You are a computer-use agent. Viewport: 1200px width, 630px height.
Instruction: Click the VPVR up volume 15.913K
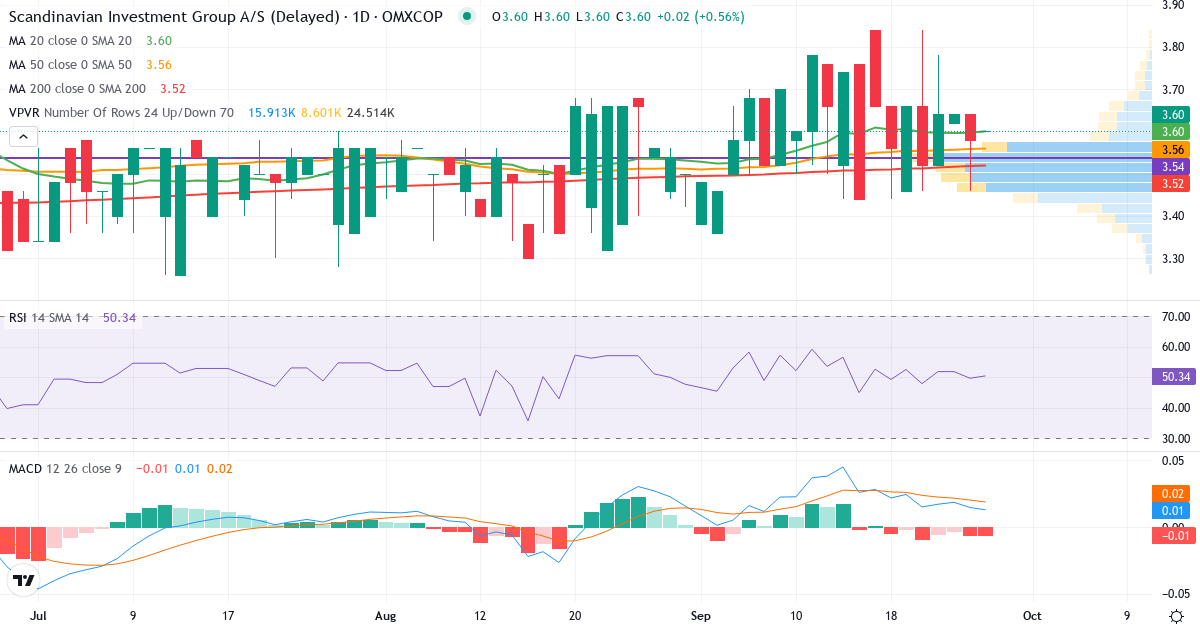pyautogui.click(x=270, y=113)
